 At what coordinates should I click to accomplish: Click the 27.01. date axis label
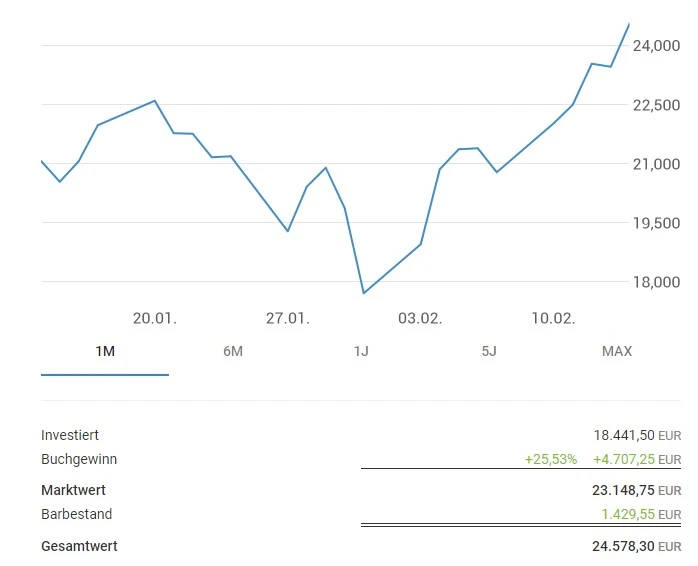click(x=288, y=318)
